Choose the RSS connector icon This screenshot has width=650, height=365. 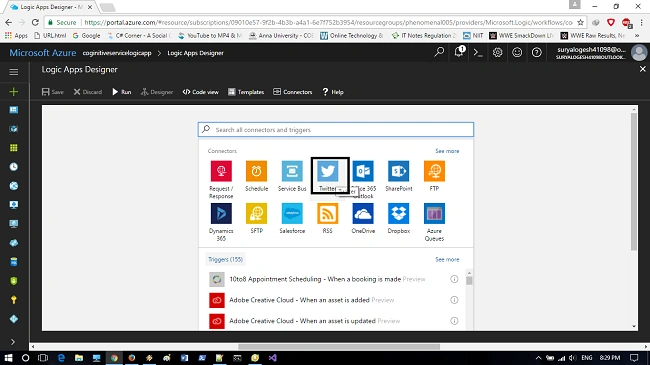tap(327, 213)
